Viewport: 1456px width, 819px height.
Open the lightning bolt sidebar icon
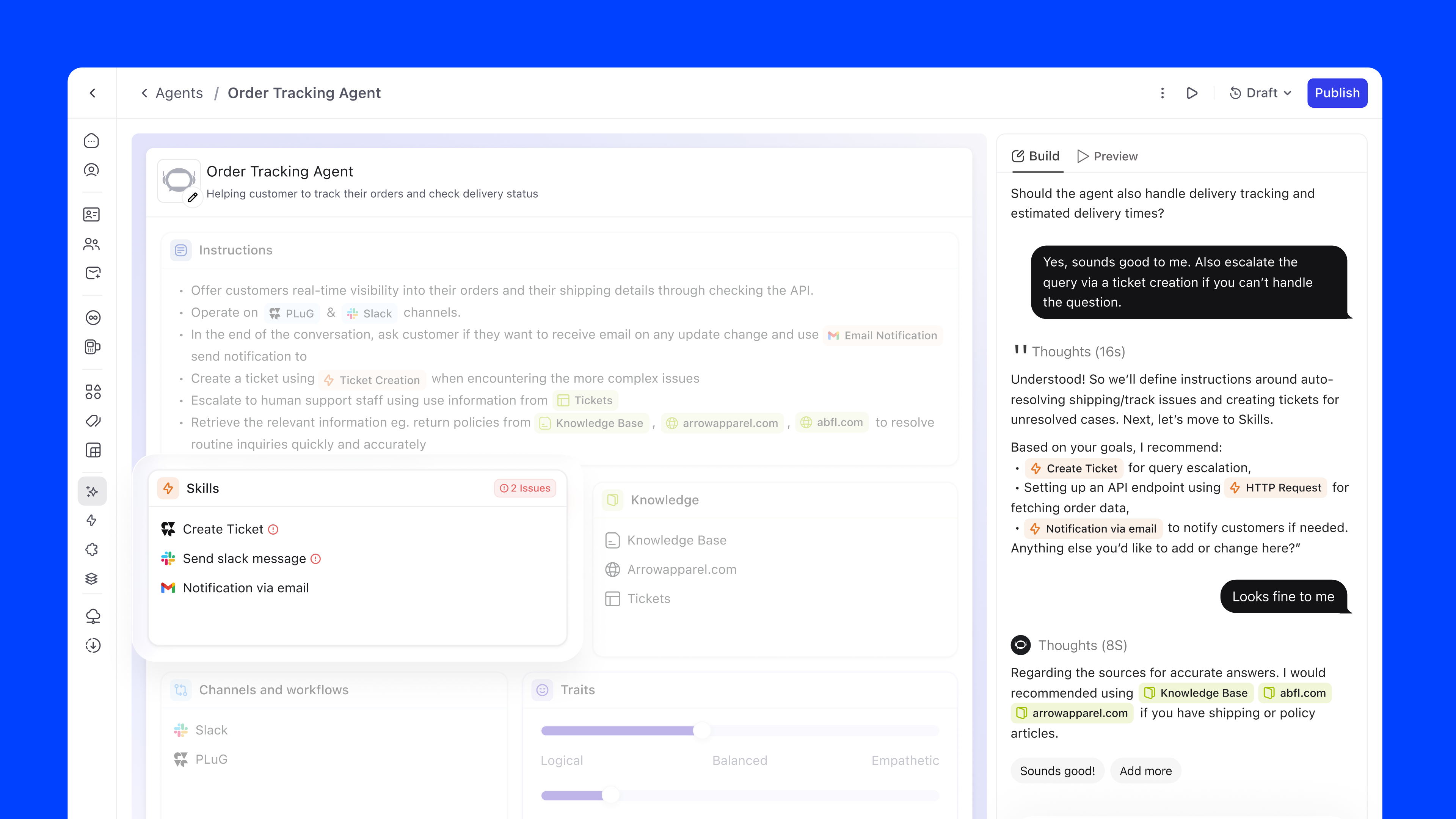[x=91, y=521]
